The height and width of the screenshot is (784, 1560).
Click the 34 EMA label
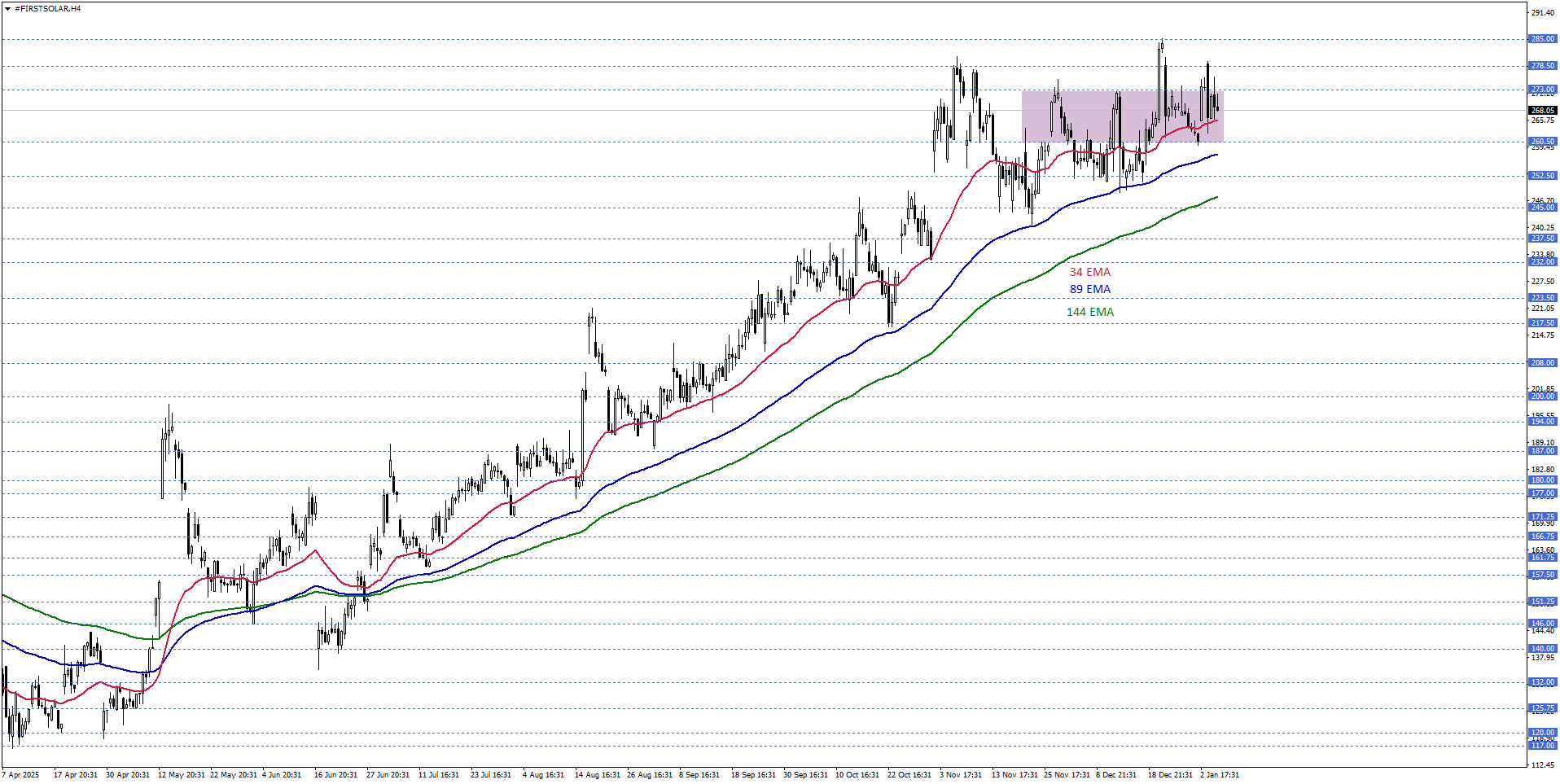click(x=1090, y=272)
